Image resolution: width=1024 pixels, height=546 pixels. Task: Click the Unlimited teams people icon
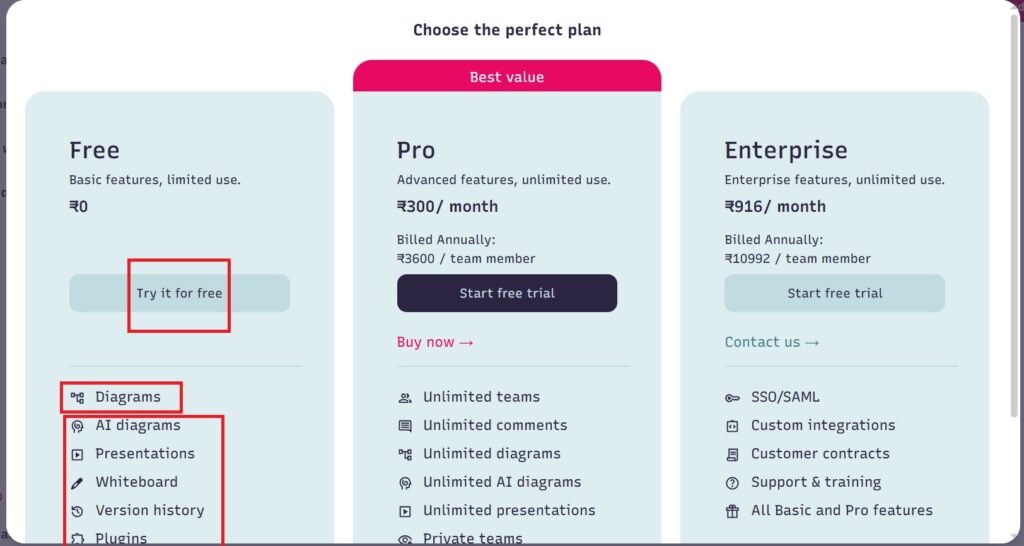tap(405, 397)
